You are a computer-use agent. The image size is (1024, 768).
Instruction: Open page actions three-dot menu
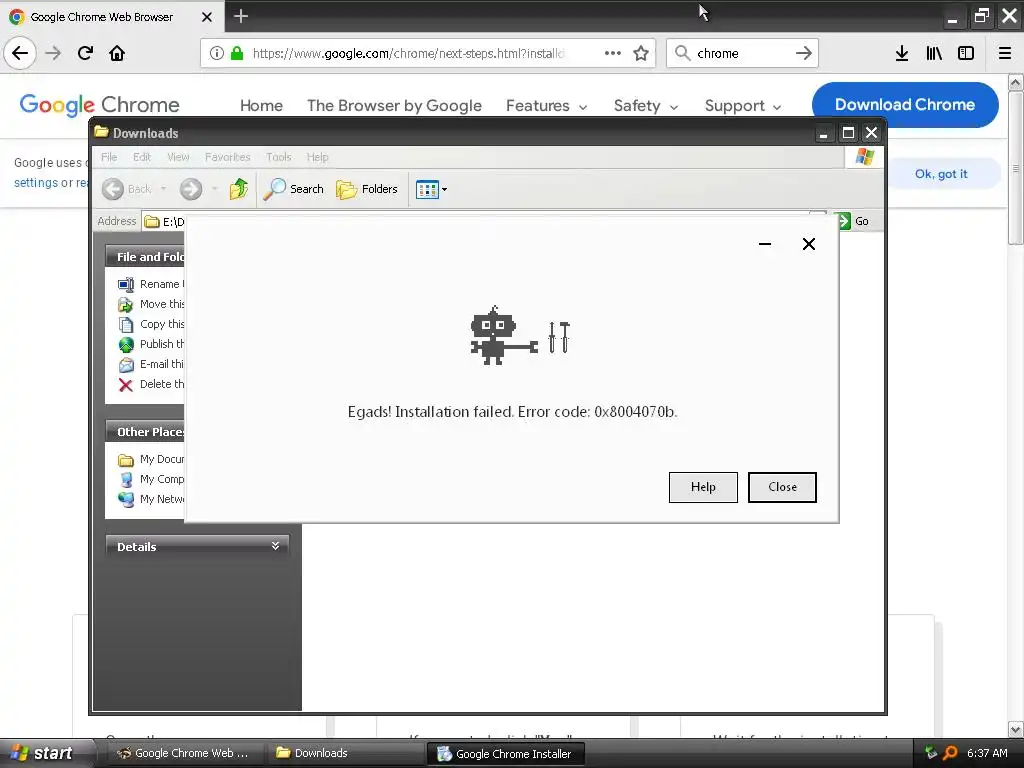[x=613, y=53]
